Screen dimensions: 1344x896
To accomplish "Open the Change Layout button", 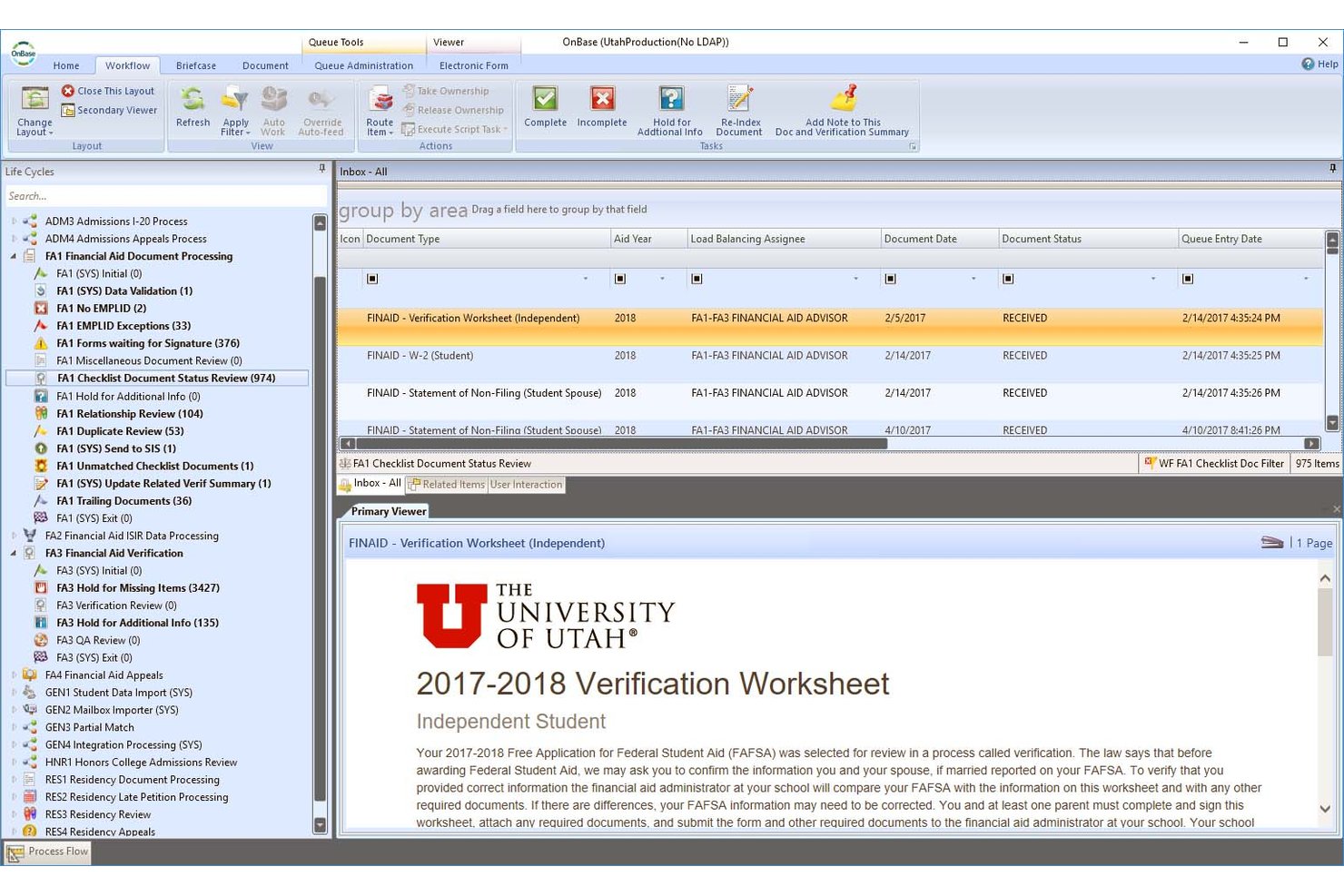I will (x=35, y=112).
